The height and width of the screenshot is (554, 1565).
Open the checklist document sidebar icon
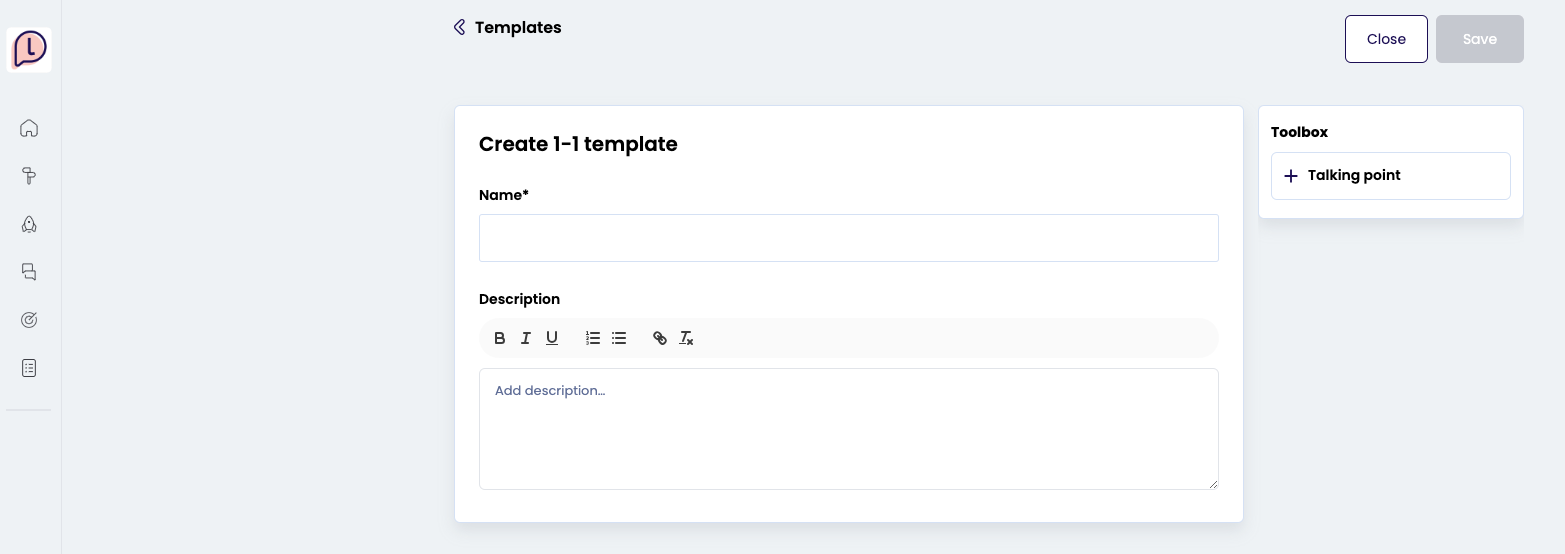[29, 368]
